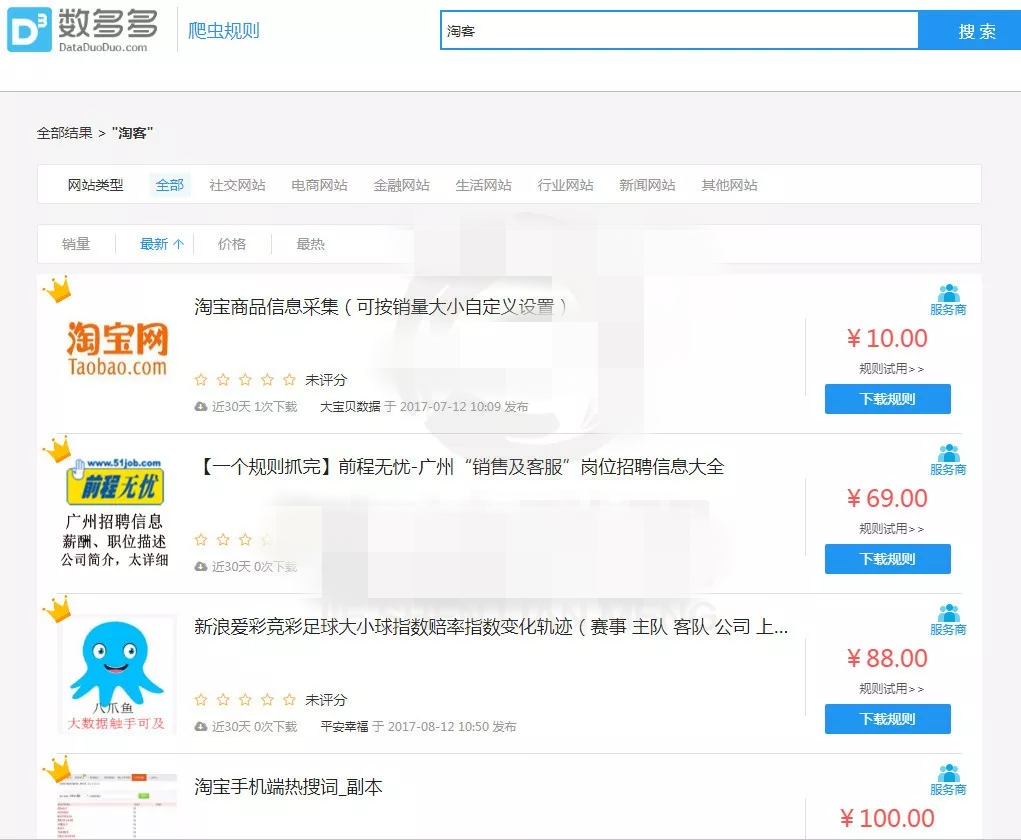Filter by 金融网站 category
Viewport: 1021px width, 840px height.
click(x=401, y=185)
